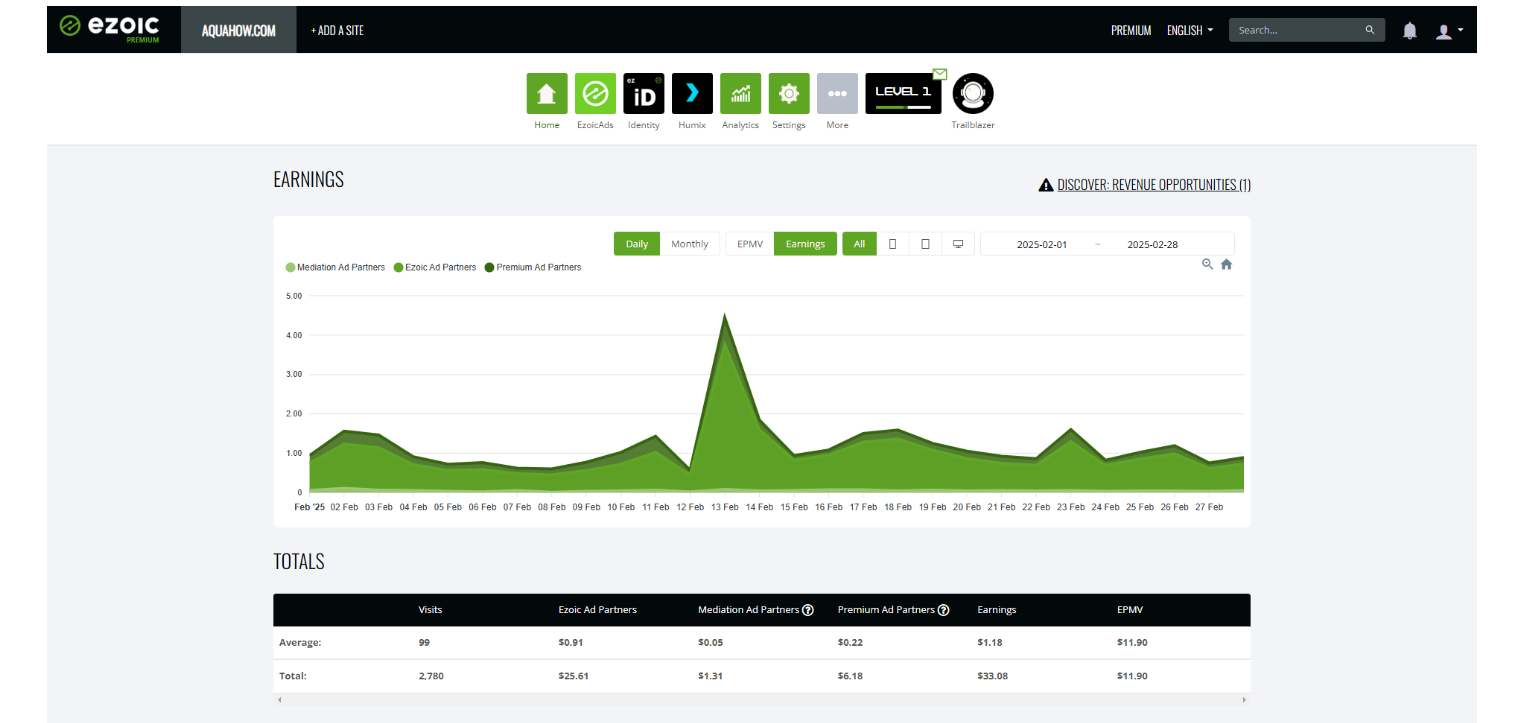Click the notifications bell icon

1410,30
